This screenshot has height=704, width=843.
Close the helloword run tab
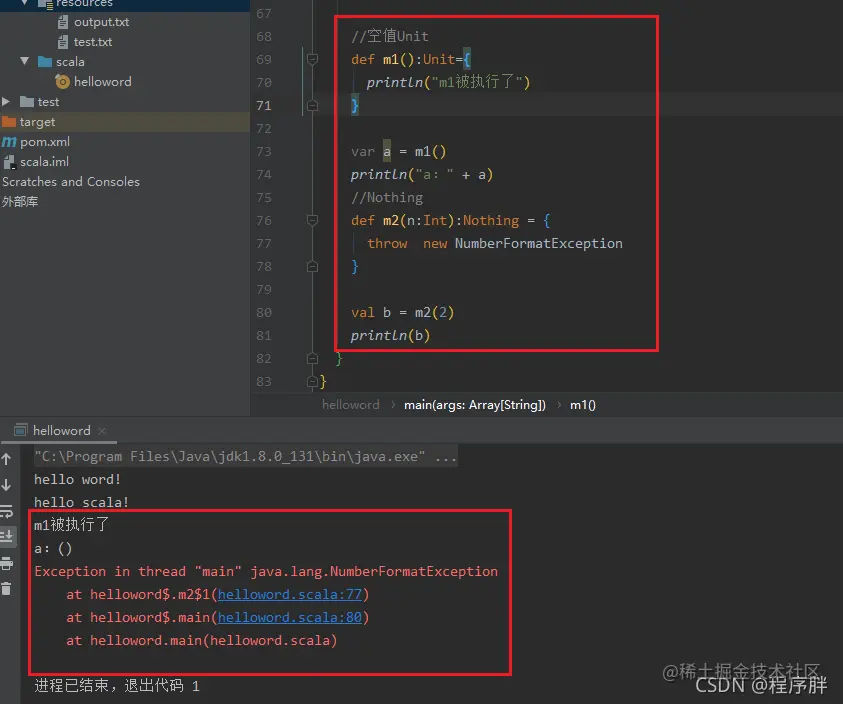pyautogui.click(x=102, y=431)
